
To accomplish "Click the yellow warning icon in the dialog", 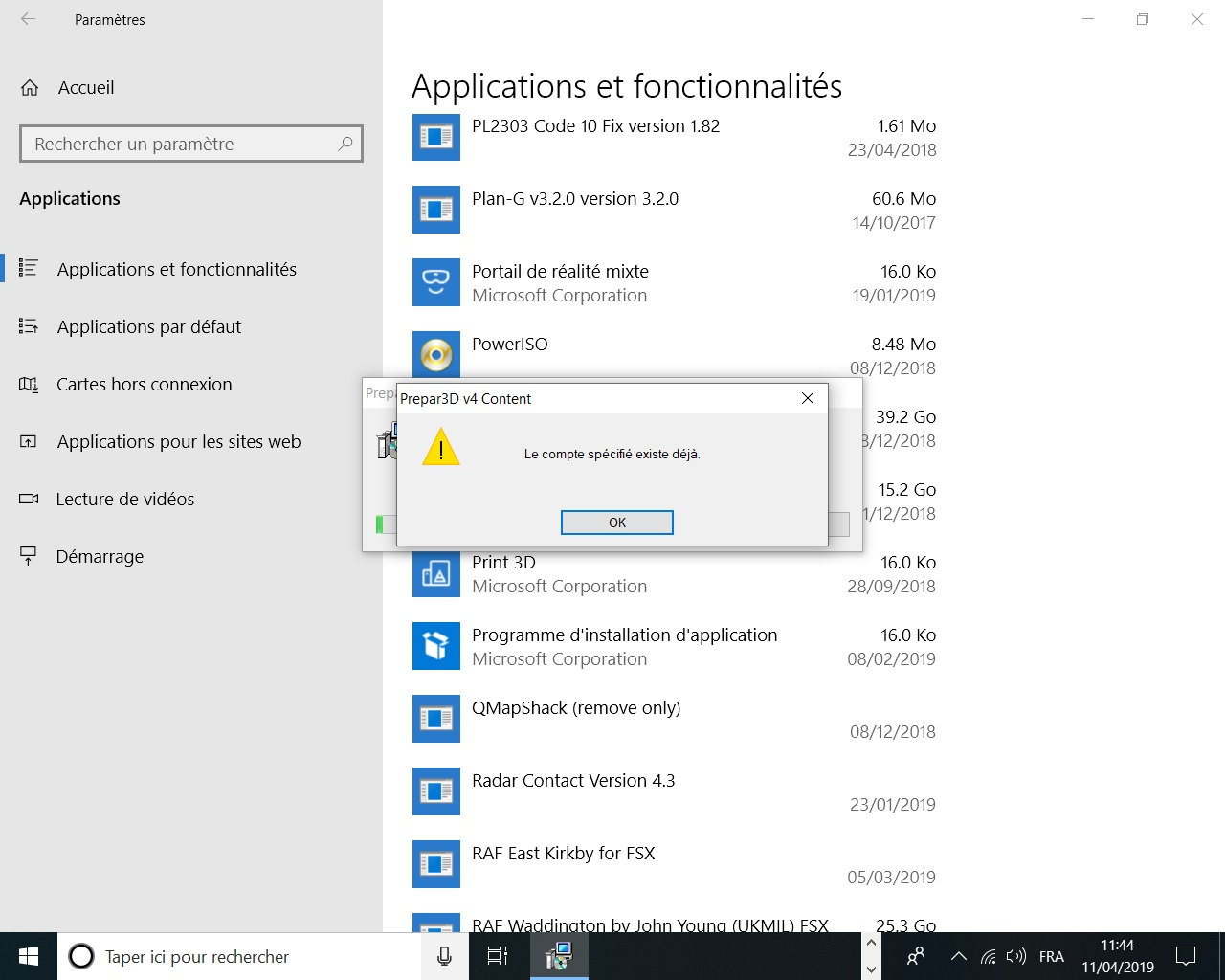I will pos(441,448).
